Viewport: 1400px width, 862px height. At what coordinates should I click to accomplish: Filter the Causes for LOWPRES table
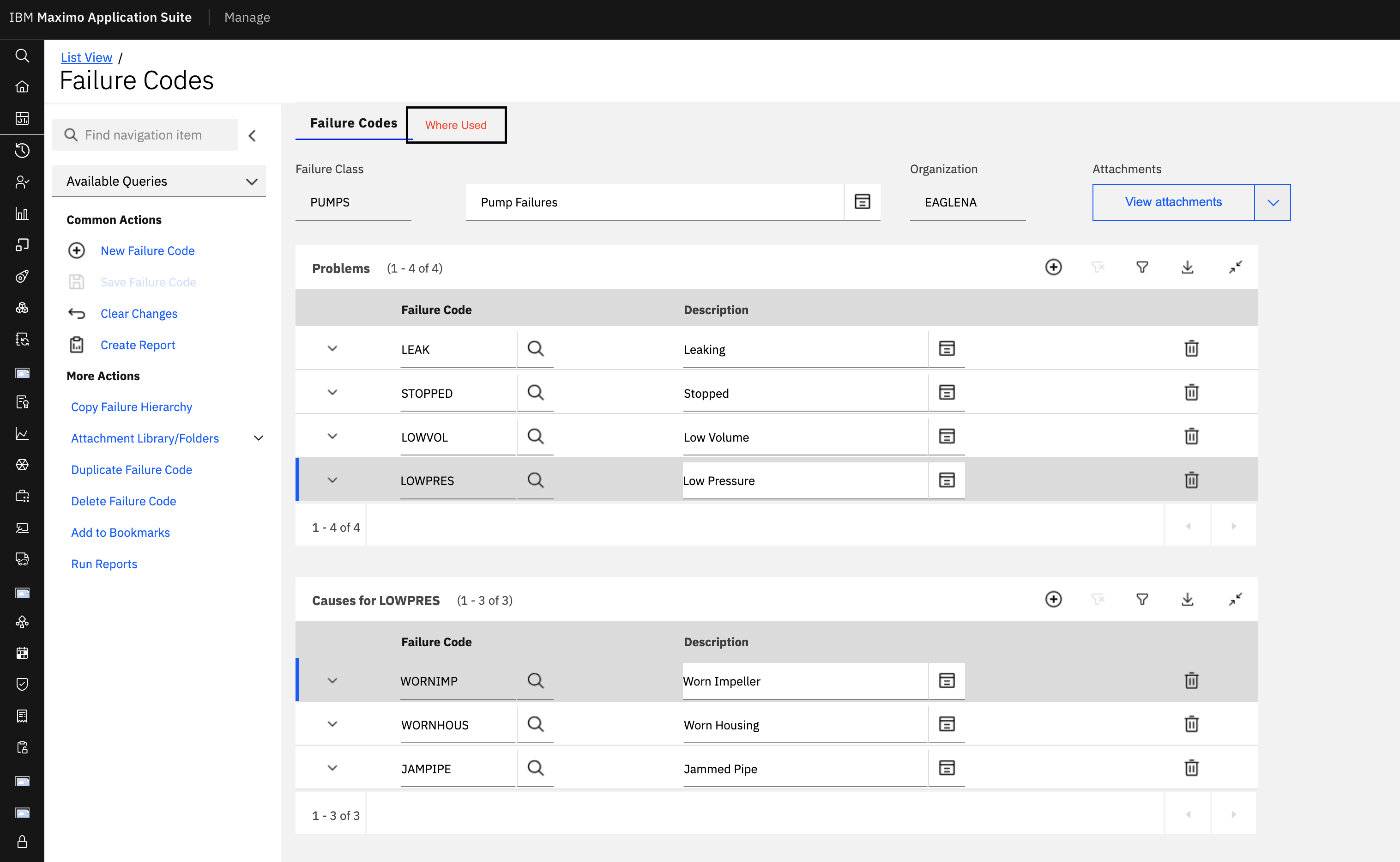pyautogui.click(x=1142, y=599)
